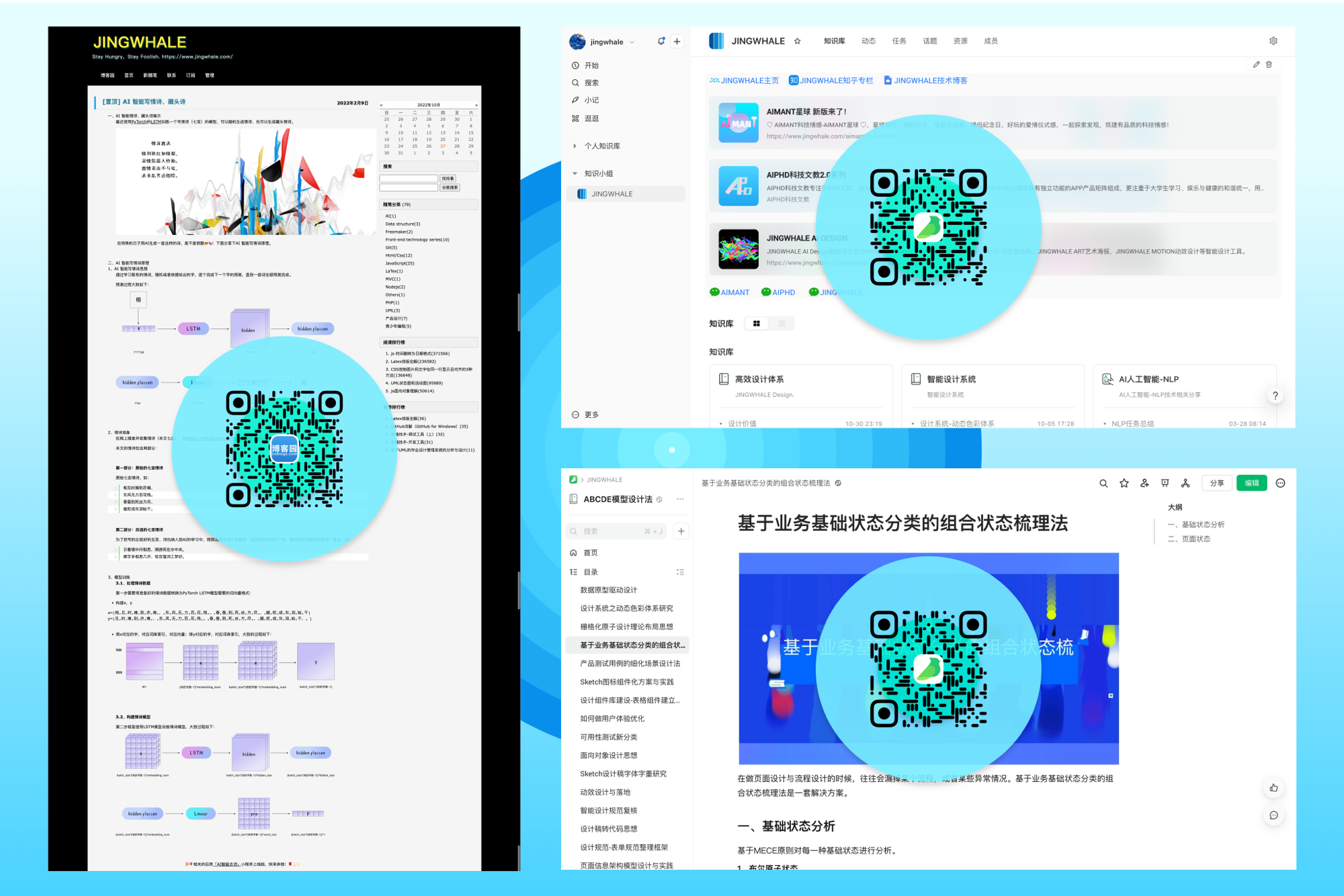Screen dimensions: 1344x896
Task: Switch to the 动态 tab
Action: [x=868, y=41]
